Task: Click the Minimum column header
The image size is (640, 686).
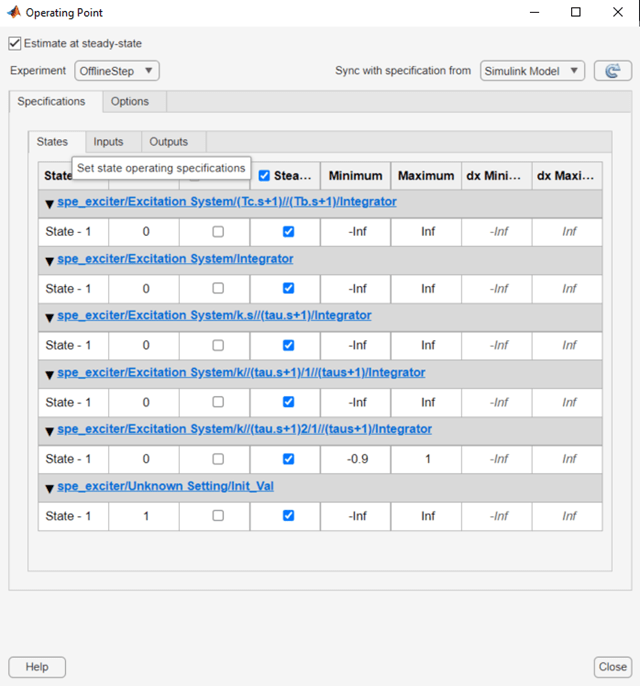Action: click(x=355, y=176)
